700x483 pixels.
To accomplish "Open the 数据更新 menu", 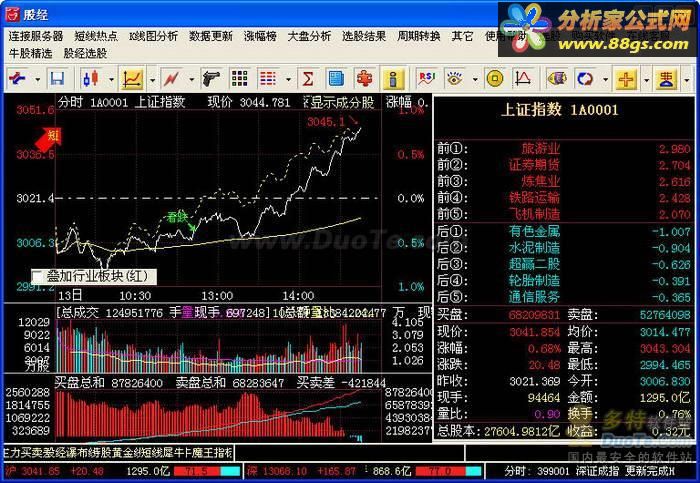I will 210,36.
